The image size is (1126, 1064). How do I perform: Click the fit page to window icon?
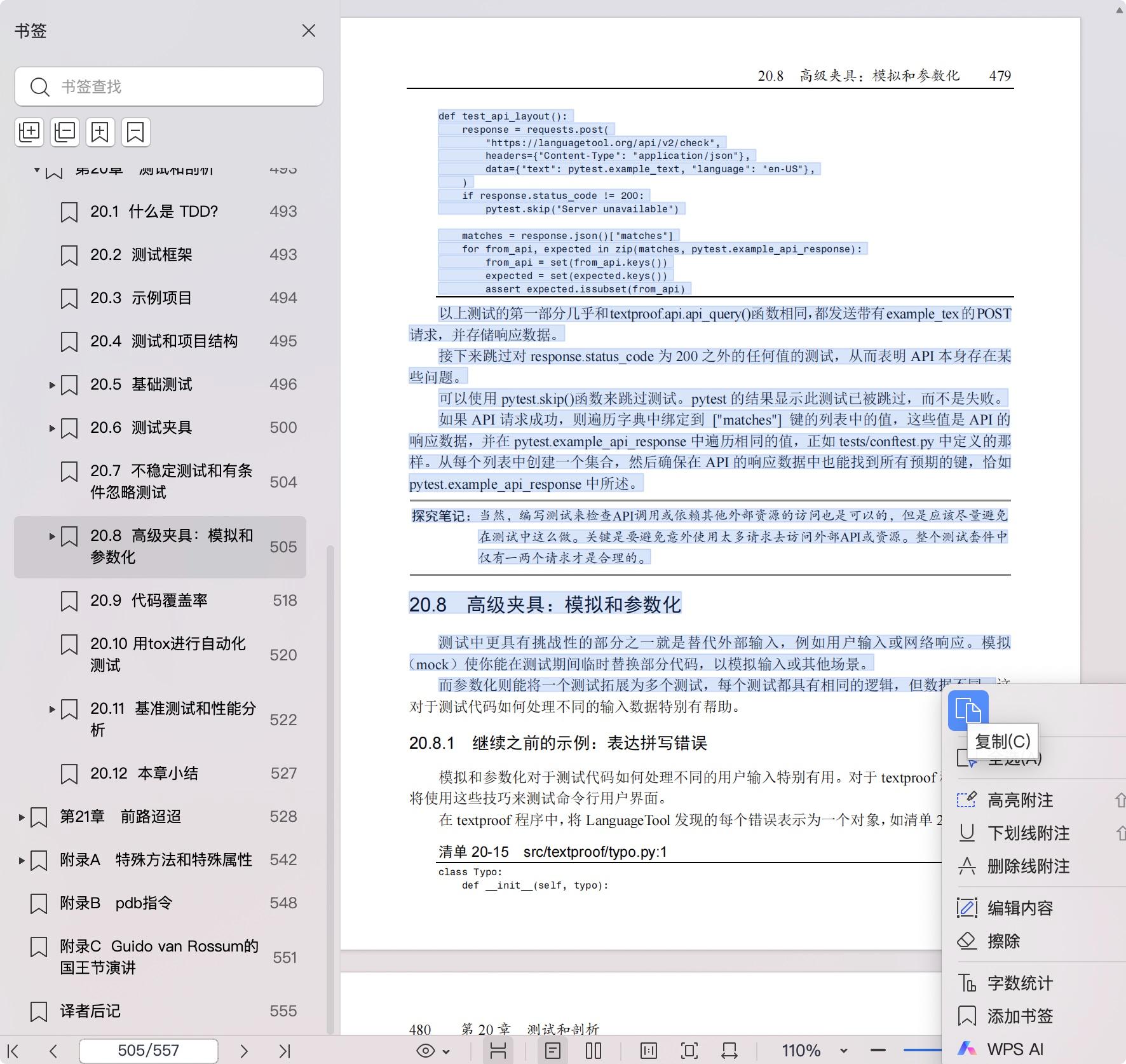click(x=689, y=1051)
